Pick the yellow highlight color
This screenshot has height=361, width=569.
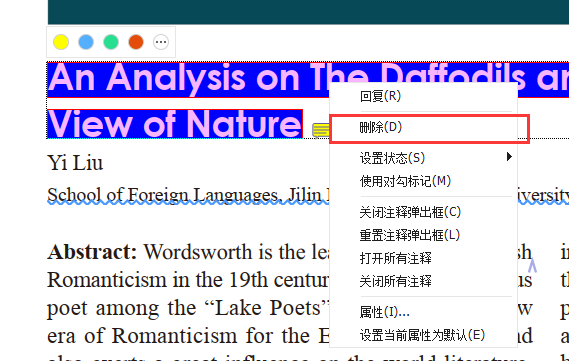61,42
